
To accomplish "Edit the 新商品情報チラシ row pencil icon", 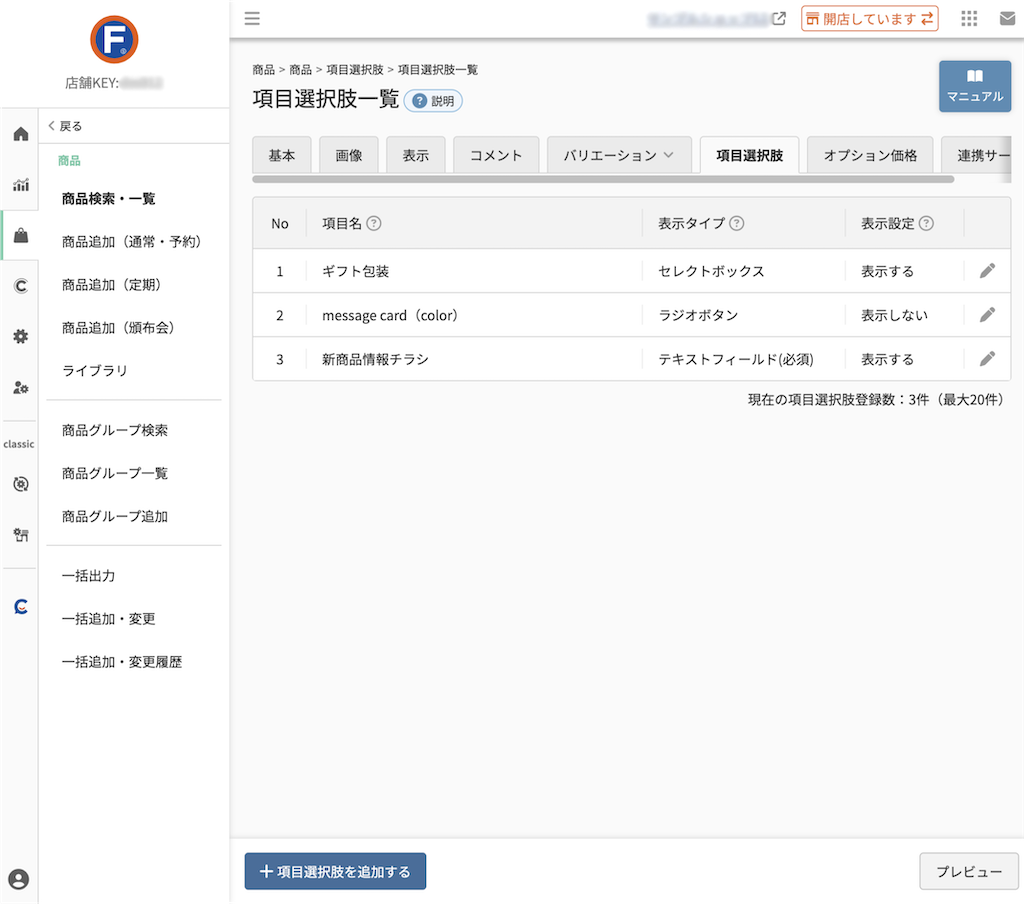I will pos(987,359).
